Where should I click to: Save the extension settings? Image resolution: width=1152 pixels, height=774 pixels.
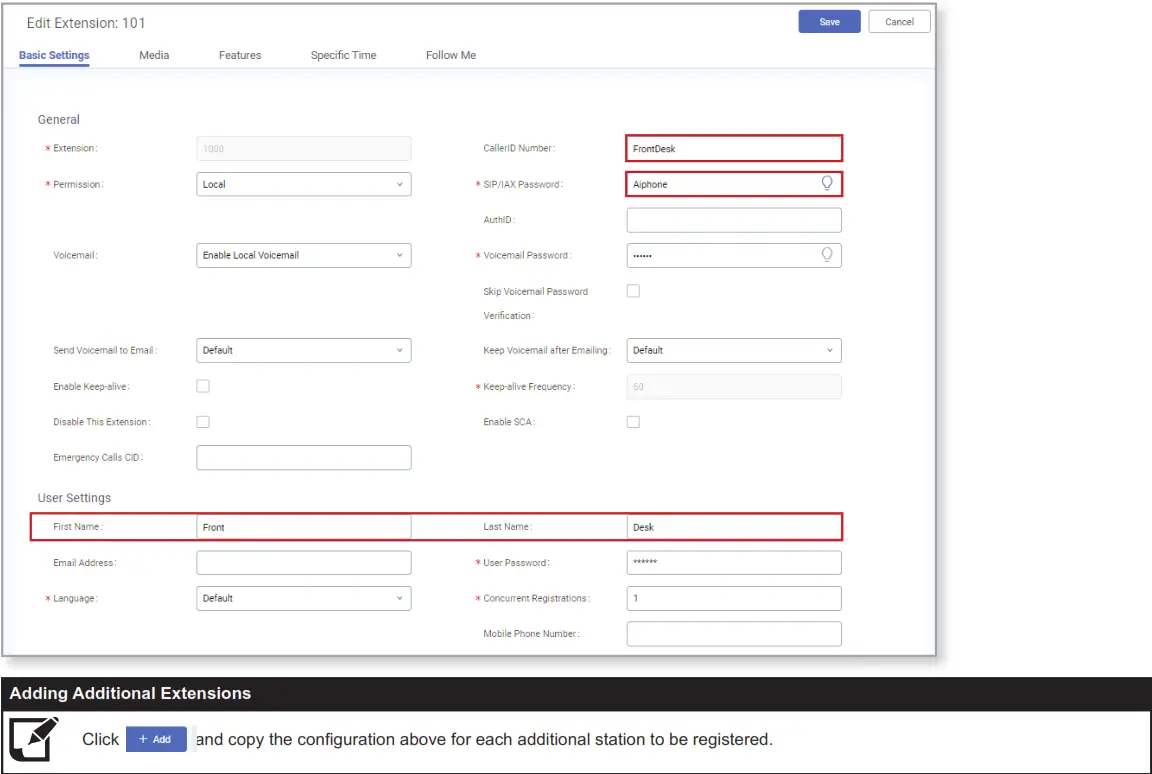(x=828, y=21)
